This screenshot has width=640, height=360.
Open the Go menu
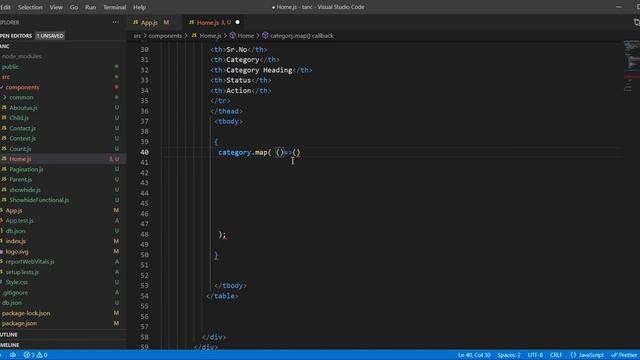pos(73,7)
